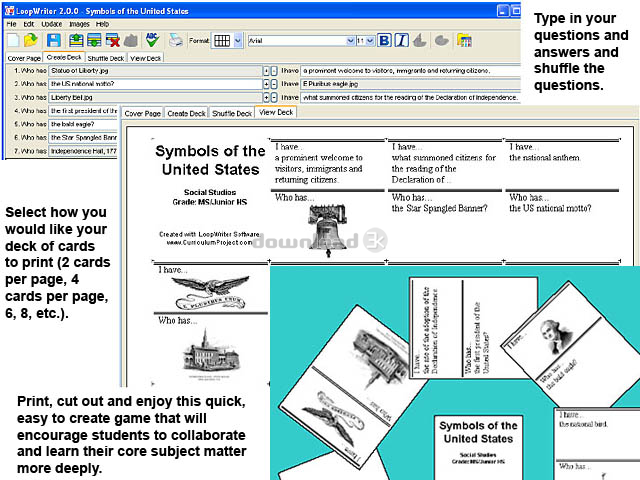Open the font size 11 dropdown
The image size is (640, 480).
pyautogui.click(x=370, y=41)
